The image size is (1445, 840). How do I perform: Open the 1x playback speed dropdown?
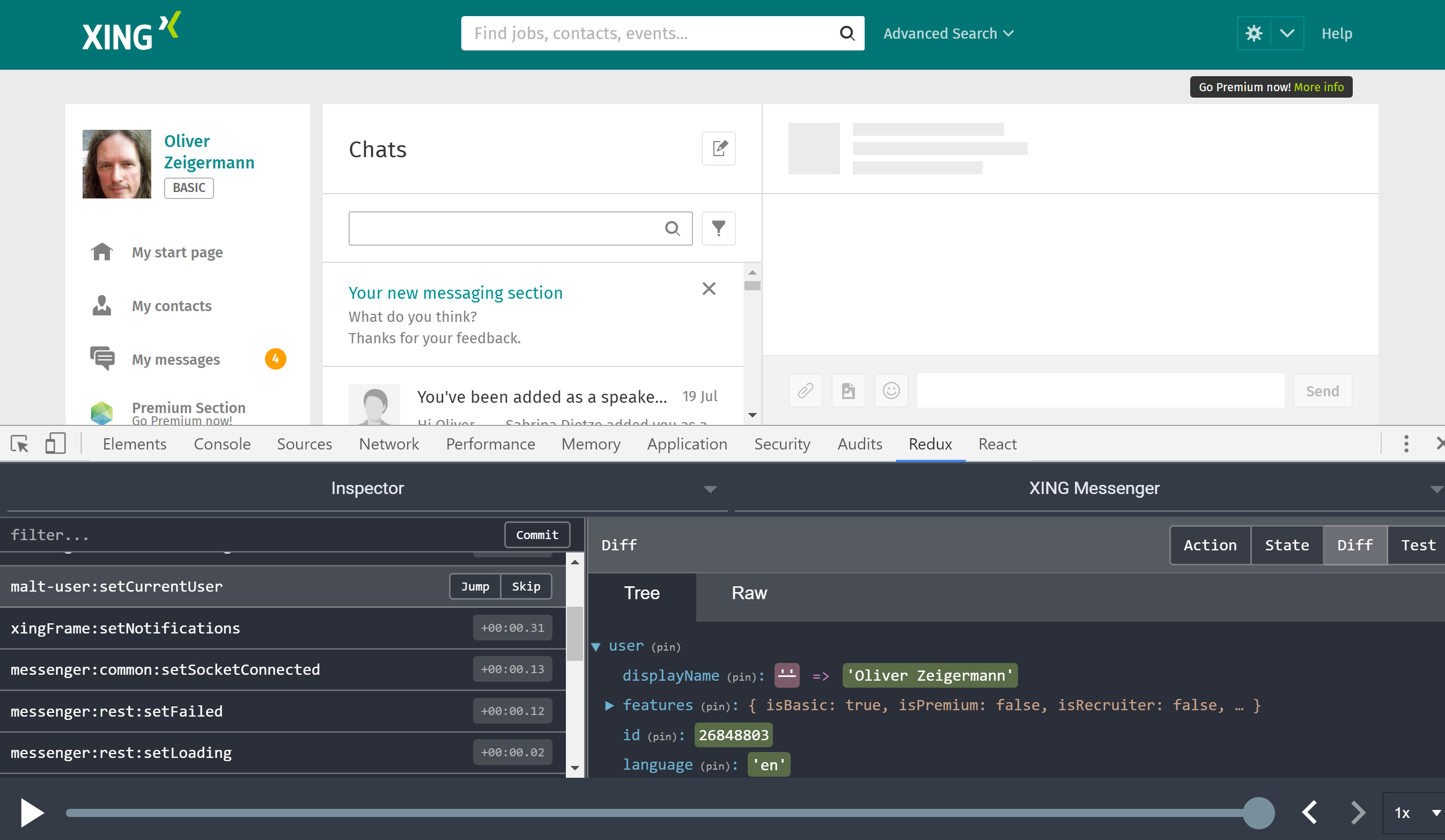pyautogui.click(x=1414, y=813)
